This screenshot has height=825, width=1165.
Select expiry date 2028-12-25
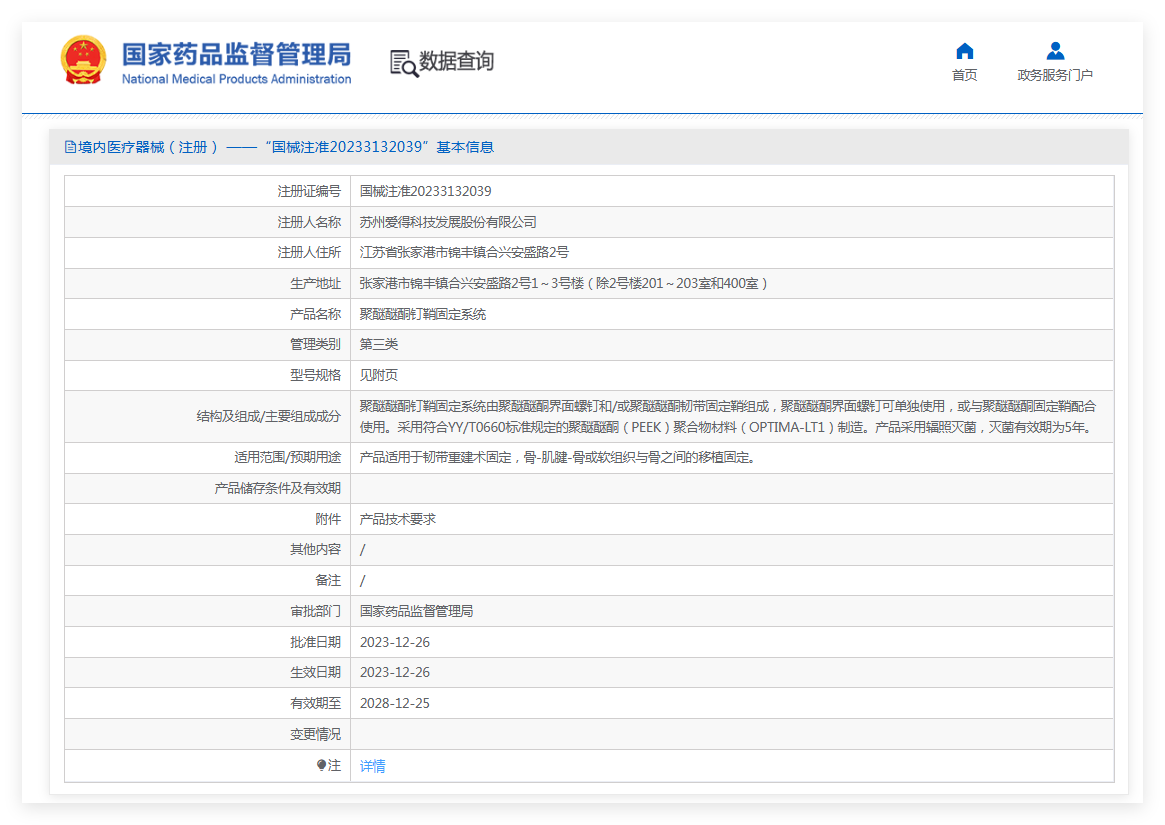pos(395,703)
